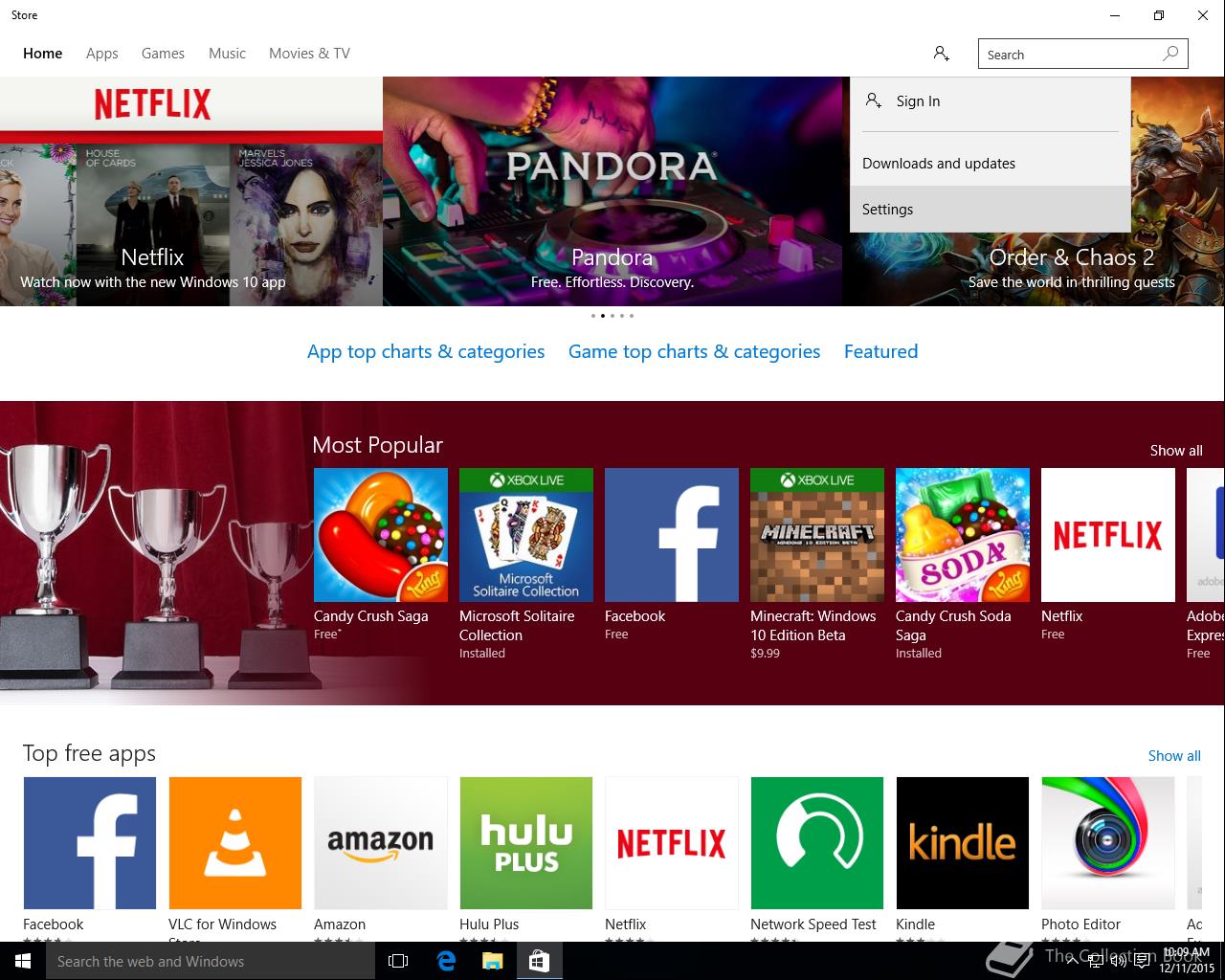Open Minecraft Windows 10 Edition tile
Screen dimensions: 1225x980
click(816, 535)
